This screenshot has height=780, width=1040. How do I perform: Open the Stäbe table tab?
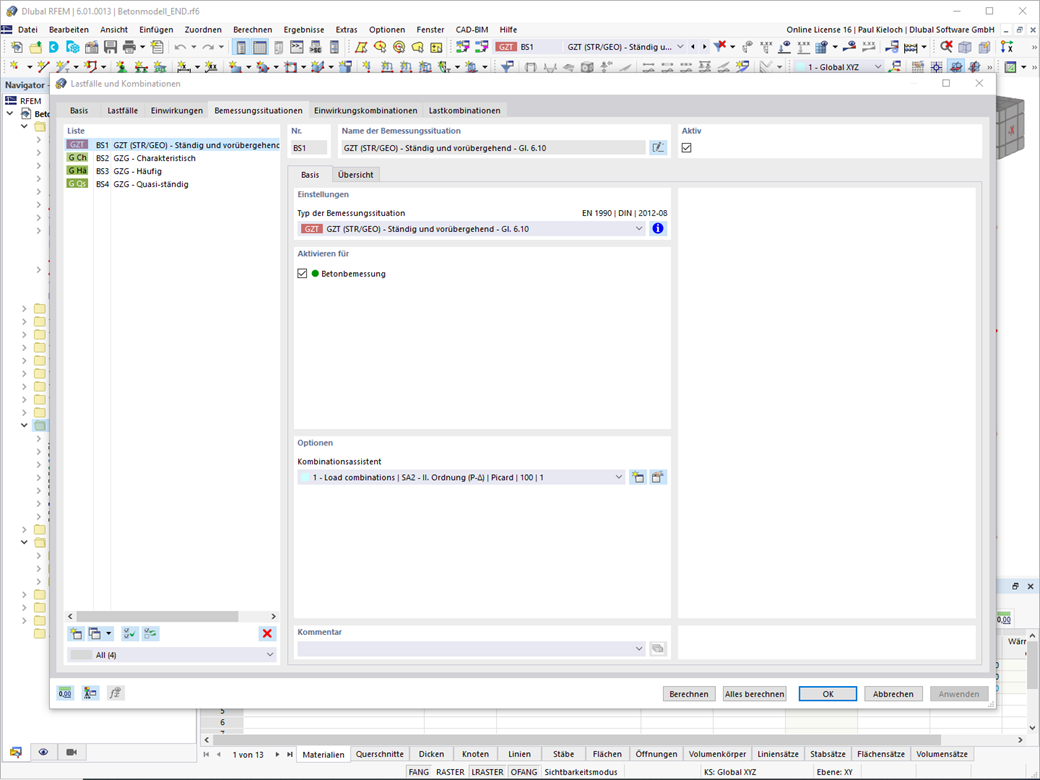coord(563,754)
